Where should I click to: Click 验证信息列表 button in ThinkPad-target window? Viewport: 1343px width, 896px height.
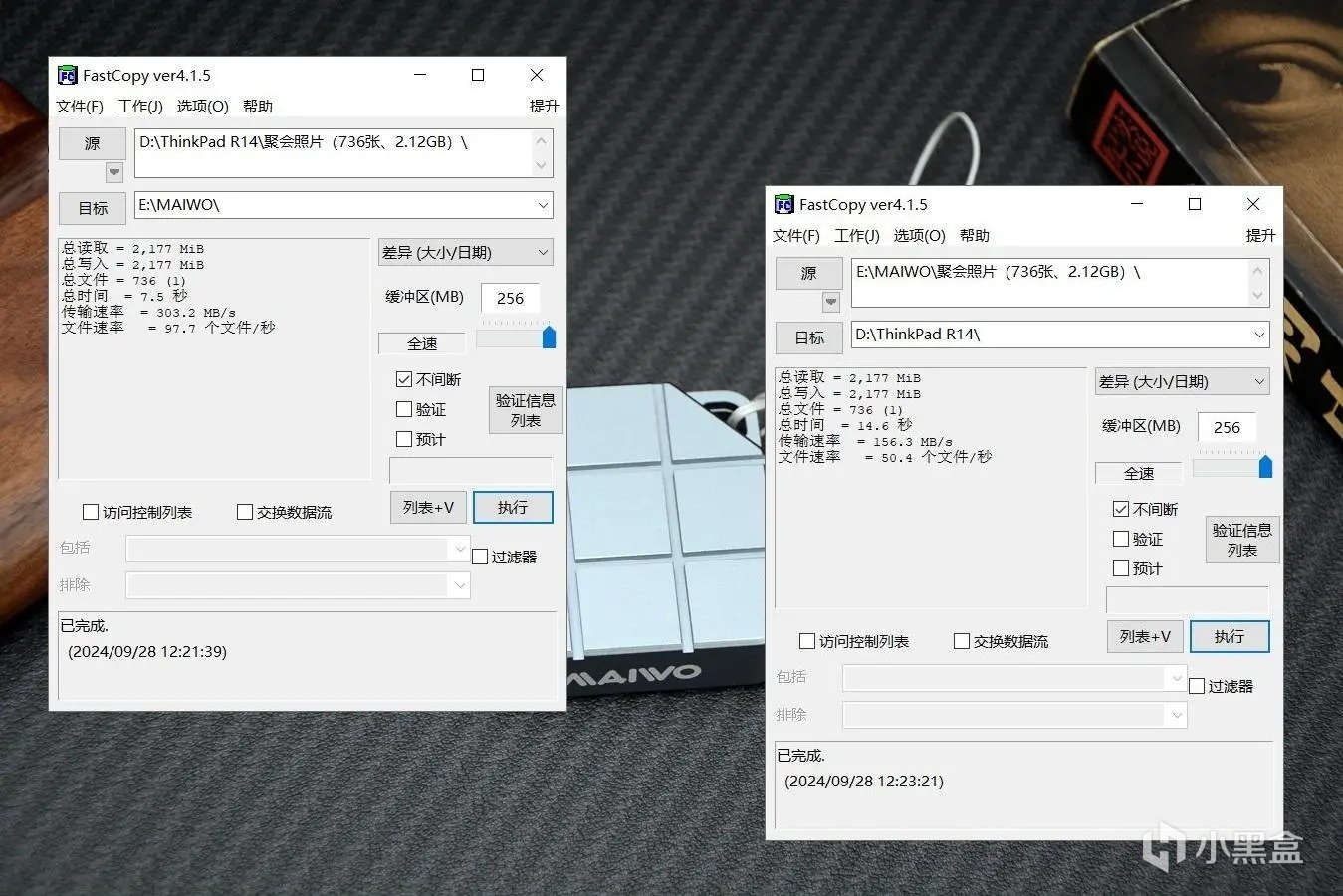point(1242,540)
